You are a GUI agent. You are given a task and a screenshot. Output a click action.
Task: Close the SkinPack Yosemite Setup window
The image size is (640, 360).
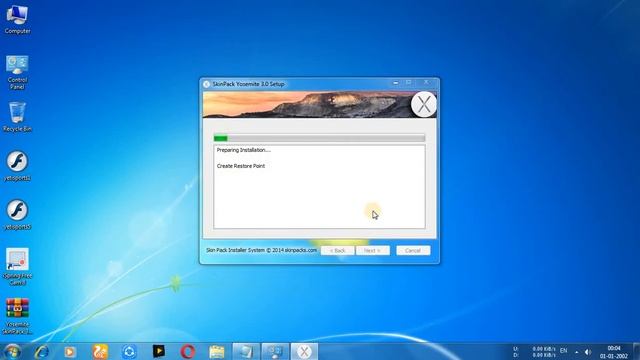pos(427,82)
